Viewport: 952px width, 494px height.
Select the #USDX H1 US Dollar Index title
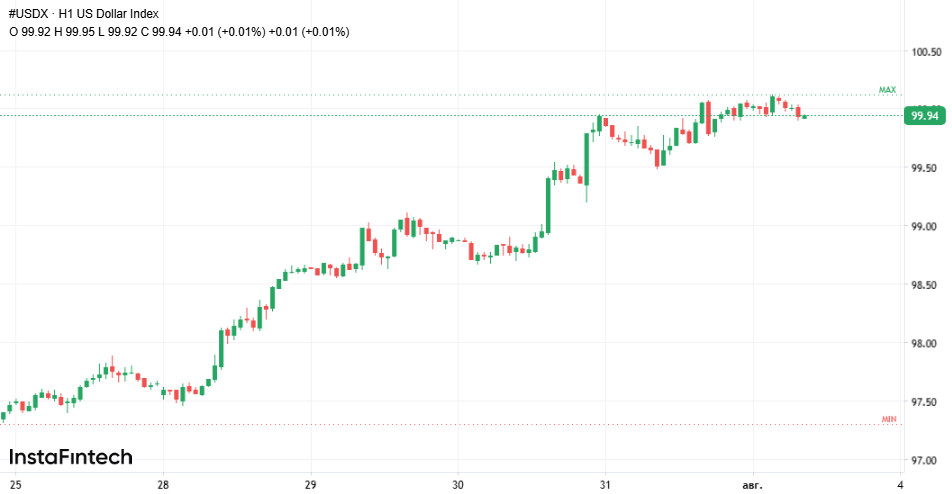(84, 13)
